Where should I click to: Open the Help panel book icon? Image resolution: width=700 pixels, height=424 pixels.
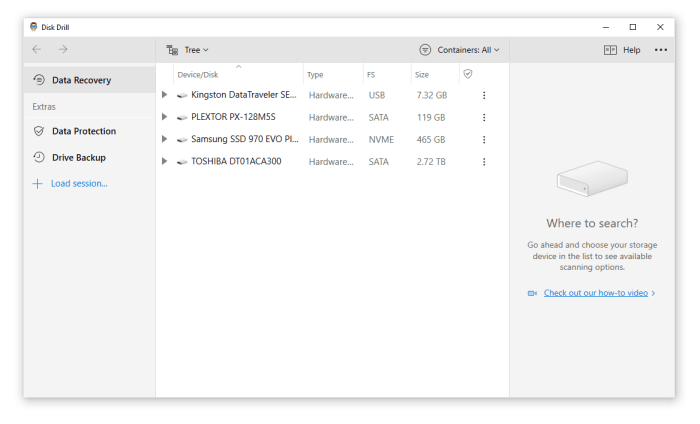pyautogui.click(x=610, y=50)
